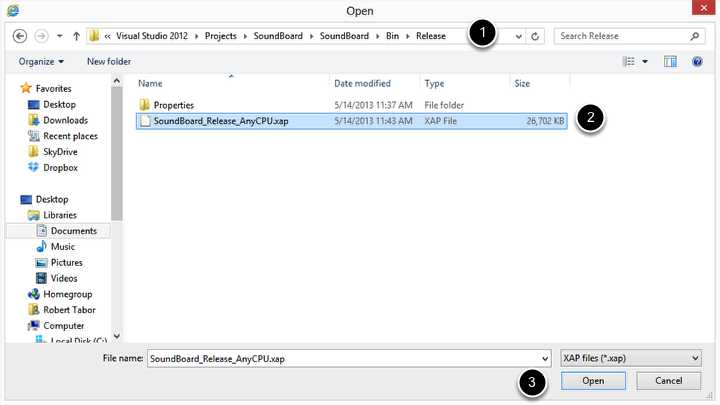Open the XAP files type filter dropdown
The image size is (720, 405).
630,358
